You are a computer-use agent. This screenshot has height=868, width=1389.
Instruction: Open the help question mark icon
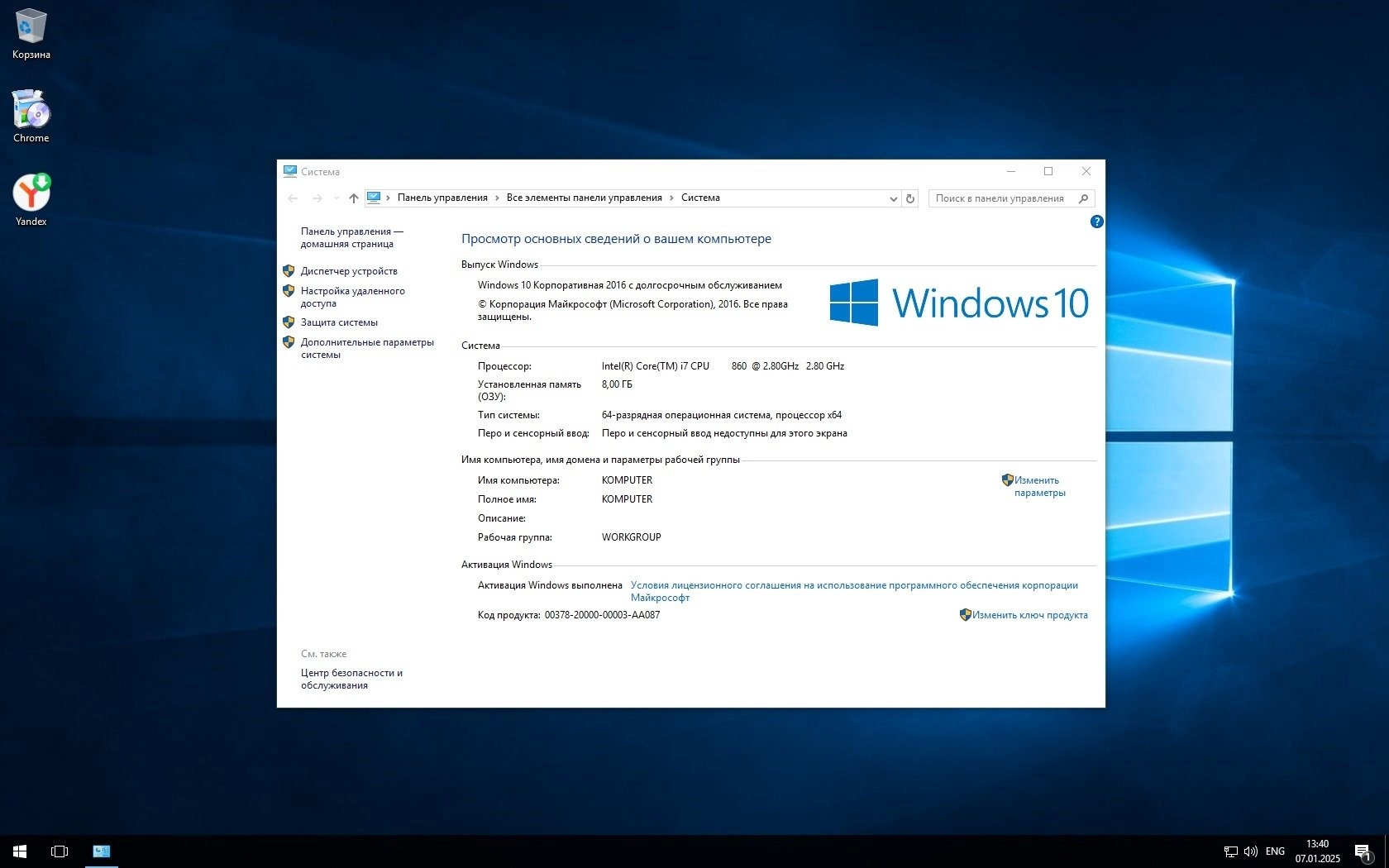1096,222
